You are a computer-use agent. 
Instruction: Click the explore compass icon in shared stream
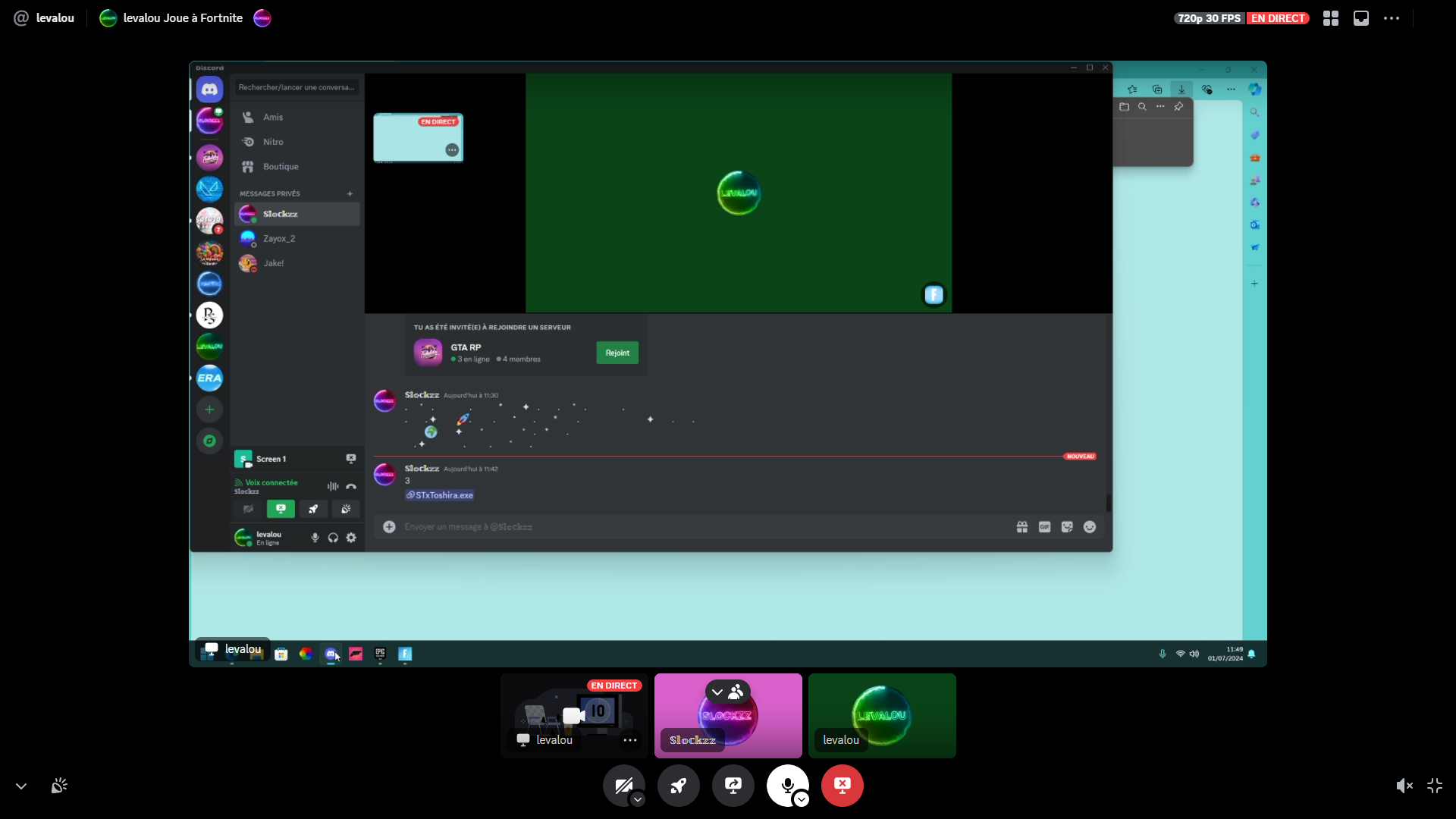pos(209,441)
